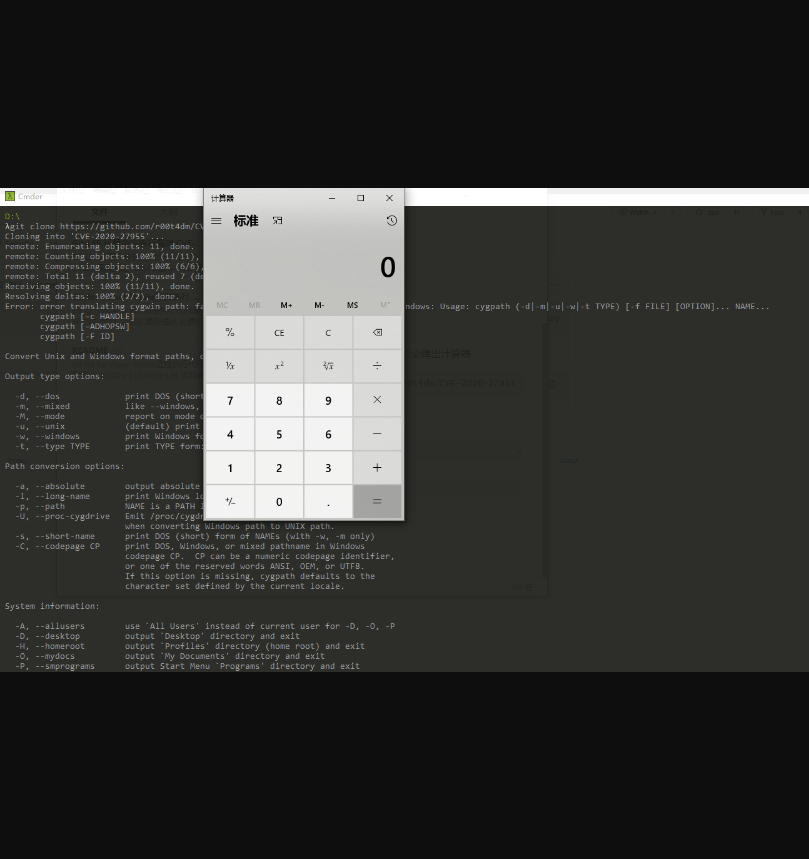Click the CE clear entry button
809x859 pixels.
click(x=279, y=333)
